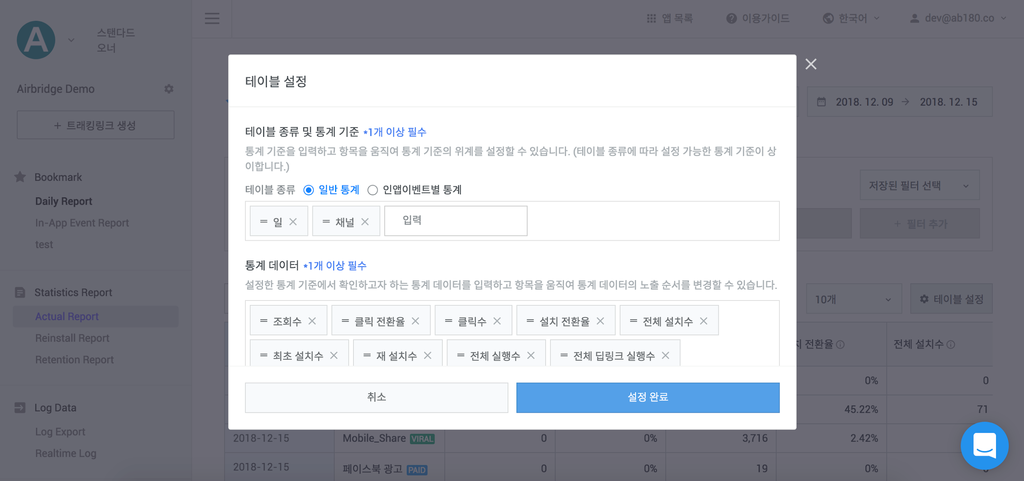Open Retention Report in sidebar

(x=74, y=360)
